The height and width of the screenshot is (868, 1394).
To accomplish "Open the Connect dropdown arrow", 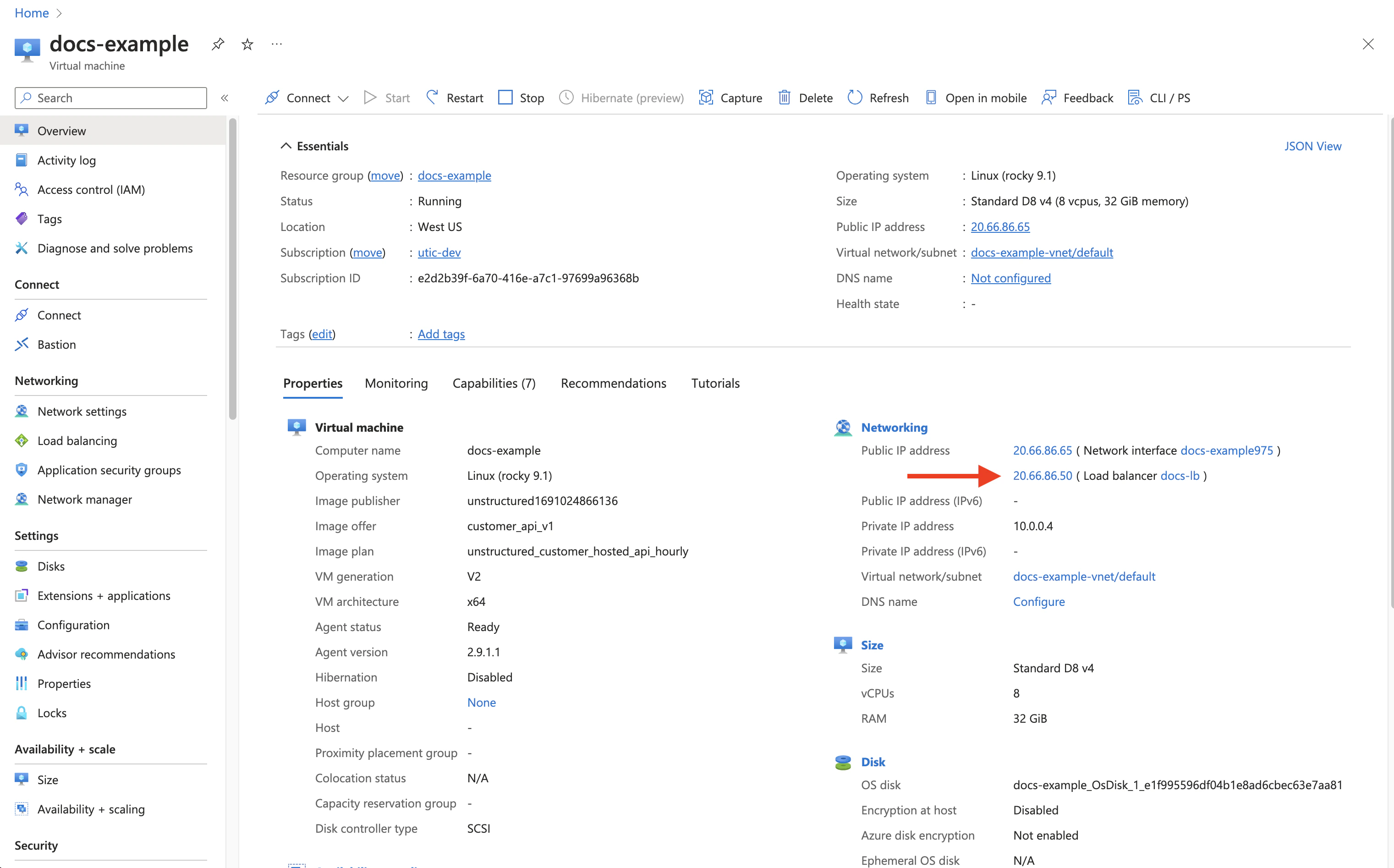I will [x=343, y=99].
